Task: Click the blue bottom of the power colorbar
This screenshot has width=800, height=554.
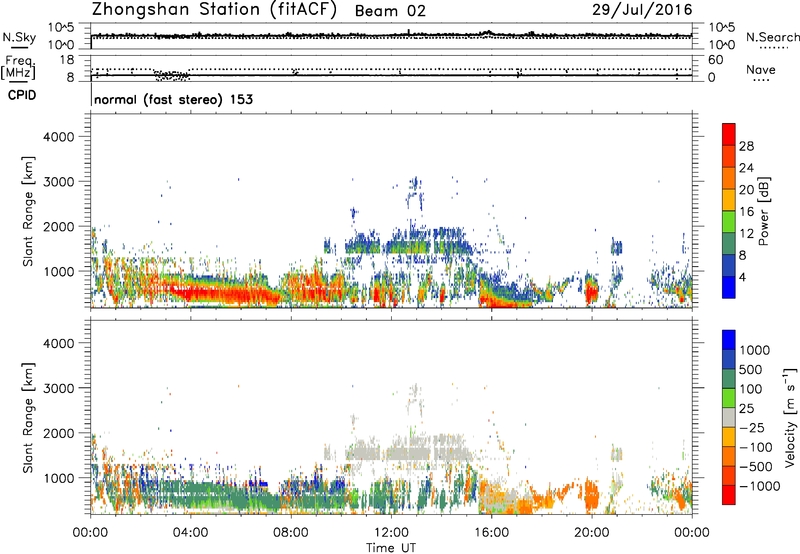Action: pyautogui.click(x=729, y=287)
